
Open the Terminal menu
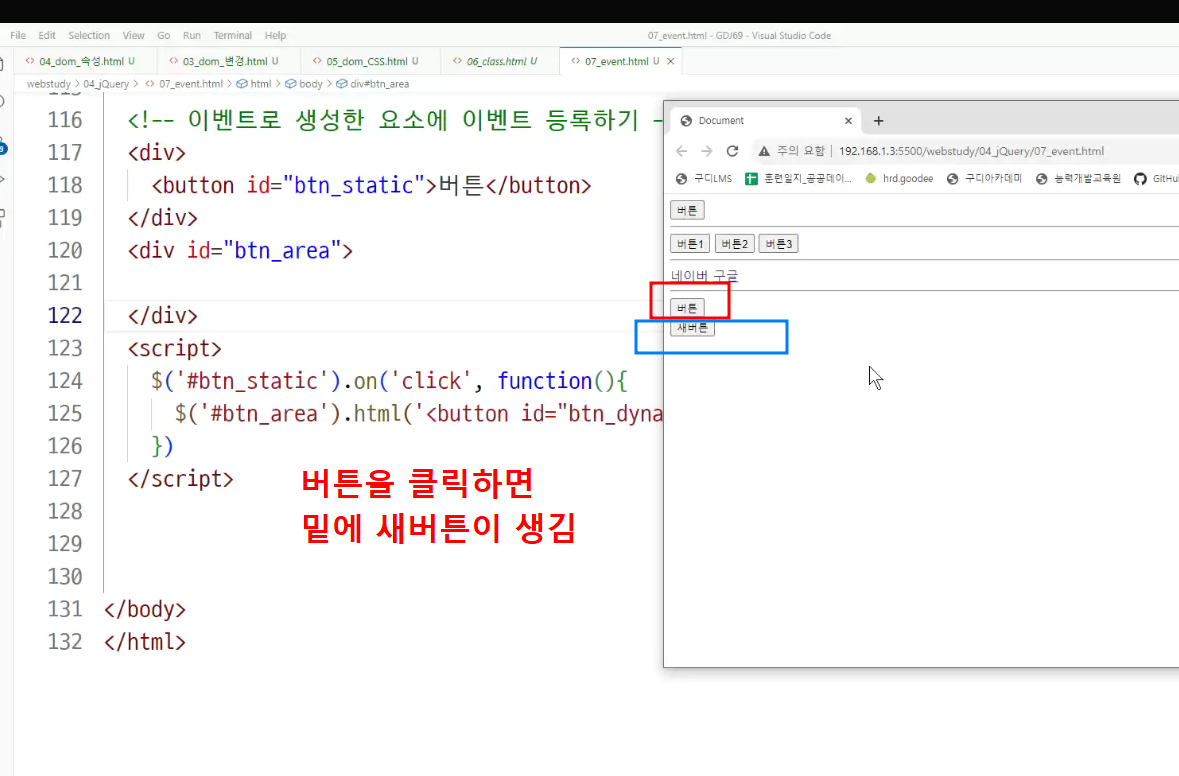point(232,35)
